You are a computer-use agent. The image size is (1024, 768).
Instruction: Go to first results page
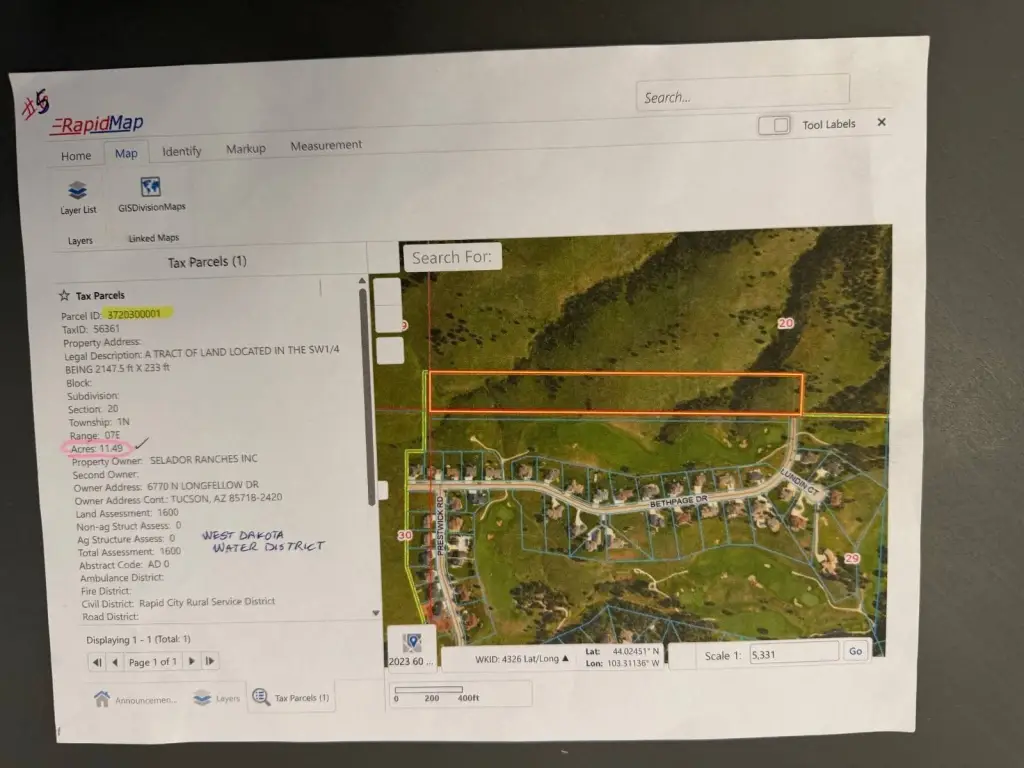[x=97, y=662]
